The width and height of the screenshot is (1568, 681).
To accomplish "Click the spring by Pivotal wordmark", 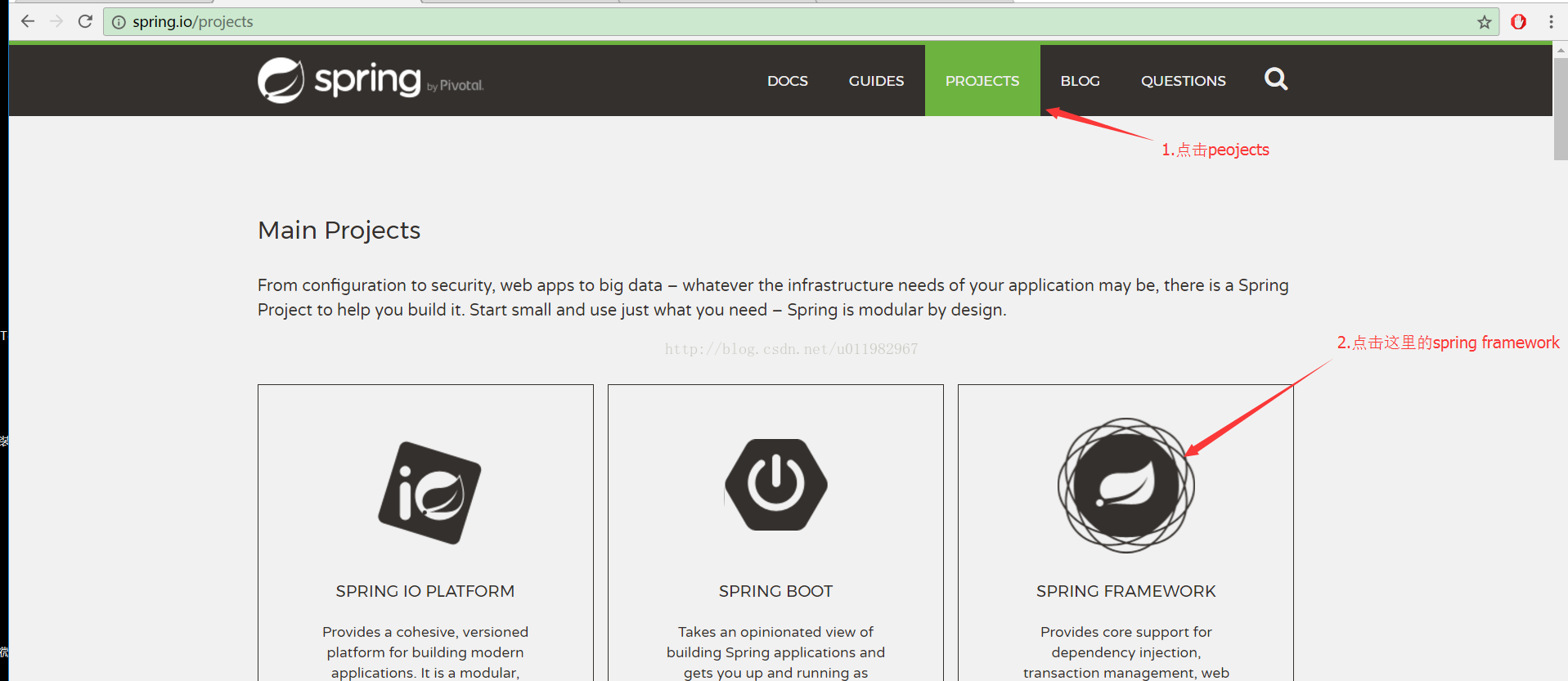I will [399, 80].
